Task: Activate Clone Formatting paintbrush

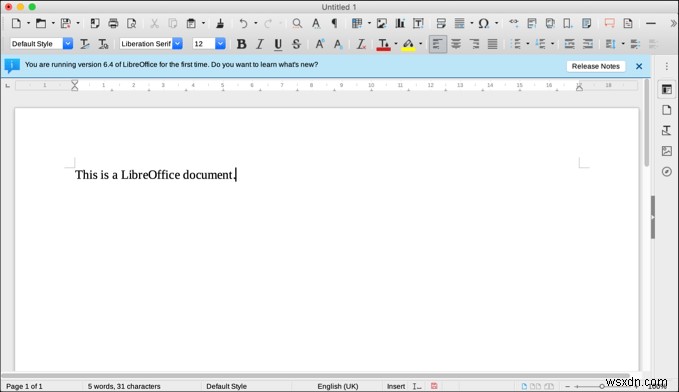Action: (220, 23)
